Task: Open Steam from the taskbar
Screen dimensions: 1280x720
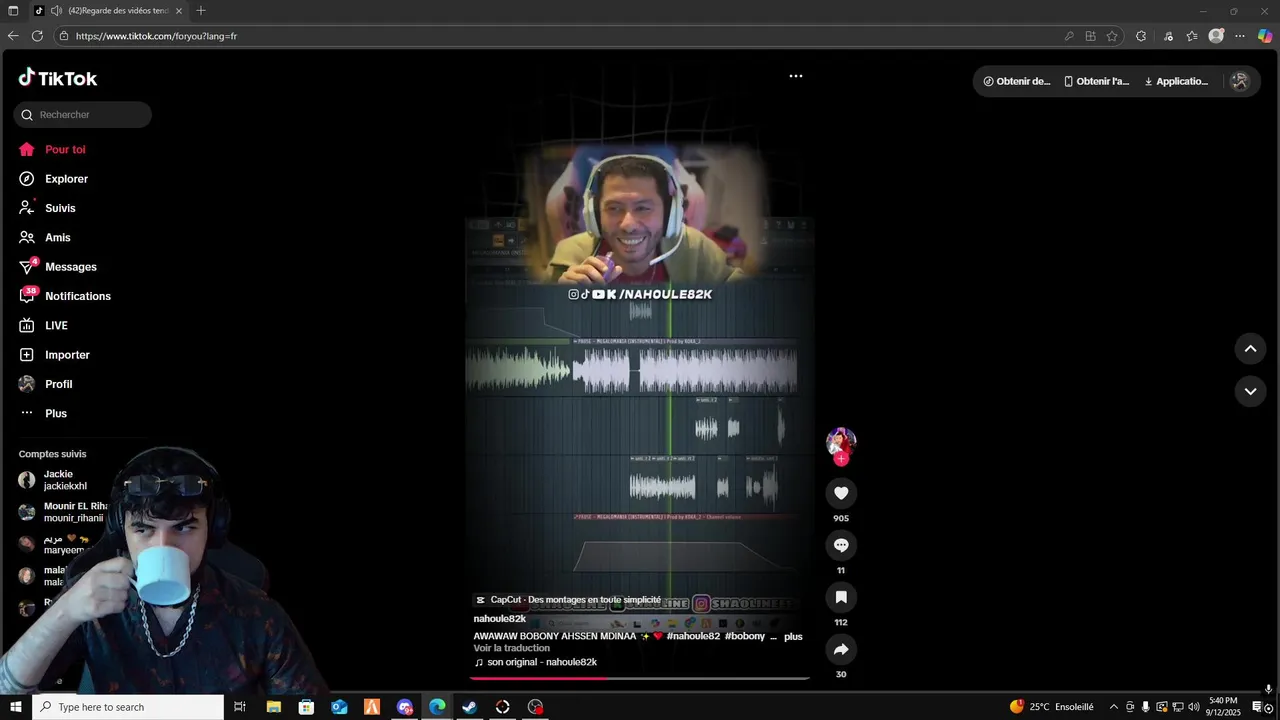Action: (x=469, y=707)
